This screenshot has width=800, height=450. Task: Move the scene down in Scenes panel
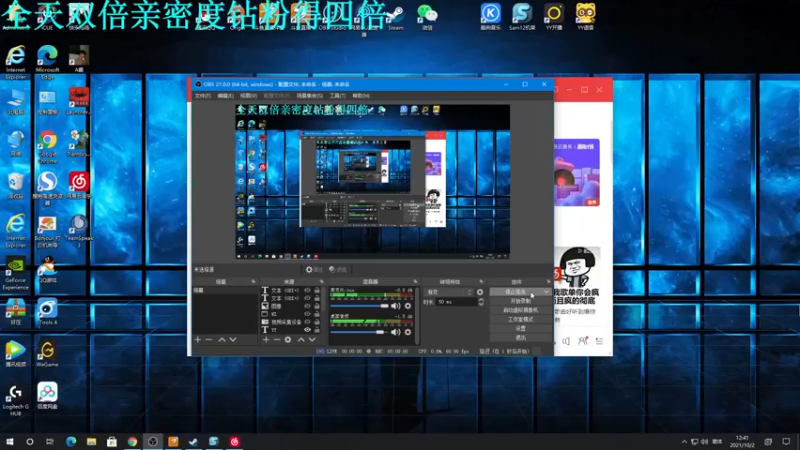233,340
